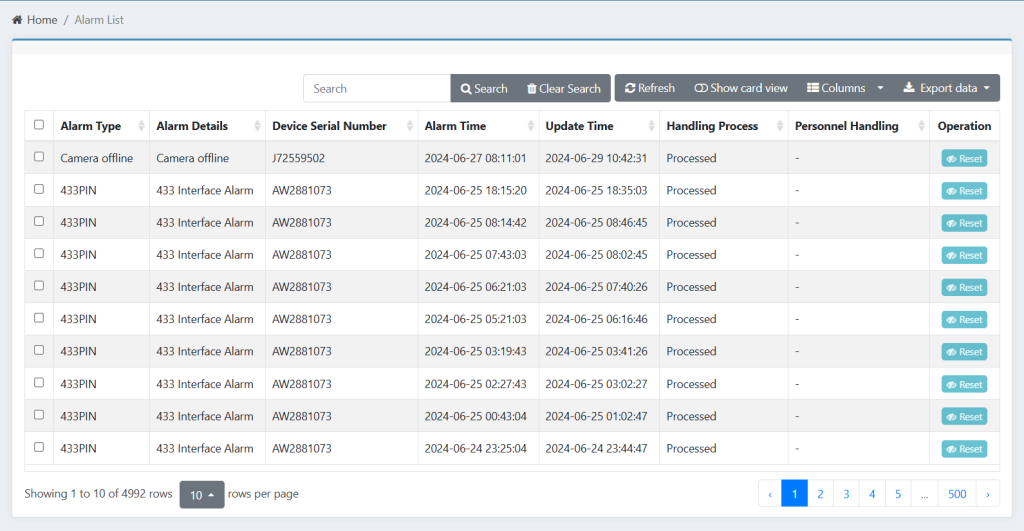
Task: Check the select-all checkbox in header
Action: click(39, 125)
